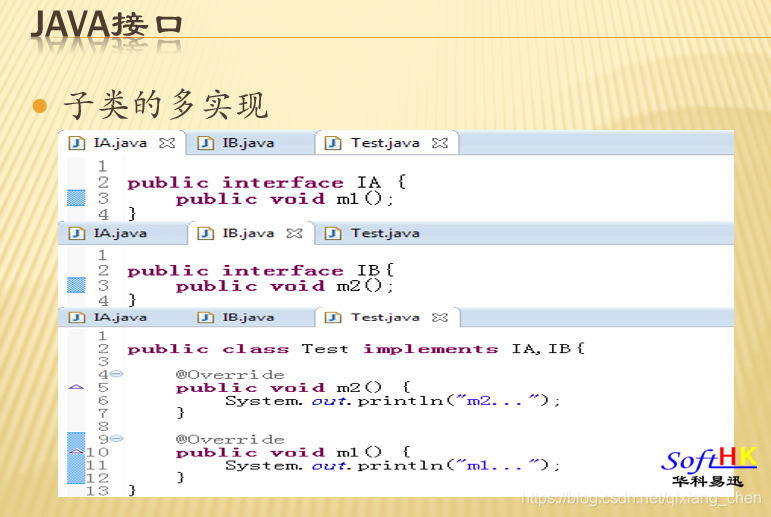Close Test.java tab above the Test class code

pos(440,317)
